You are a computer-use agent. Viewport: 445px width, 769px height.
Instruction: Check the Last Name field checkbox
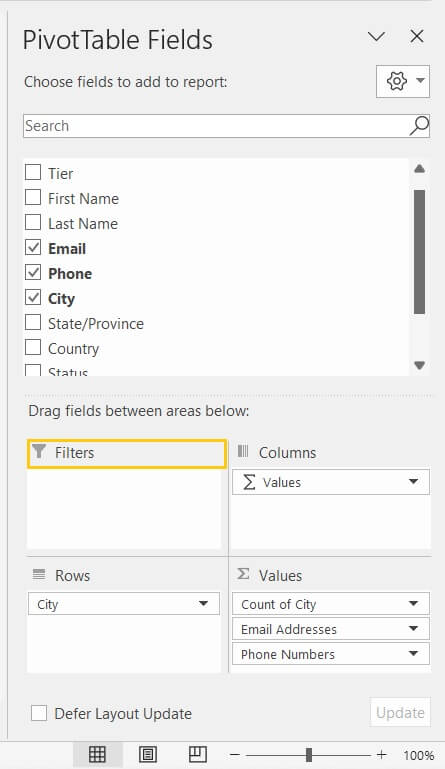point(33,222)
